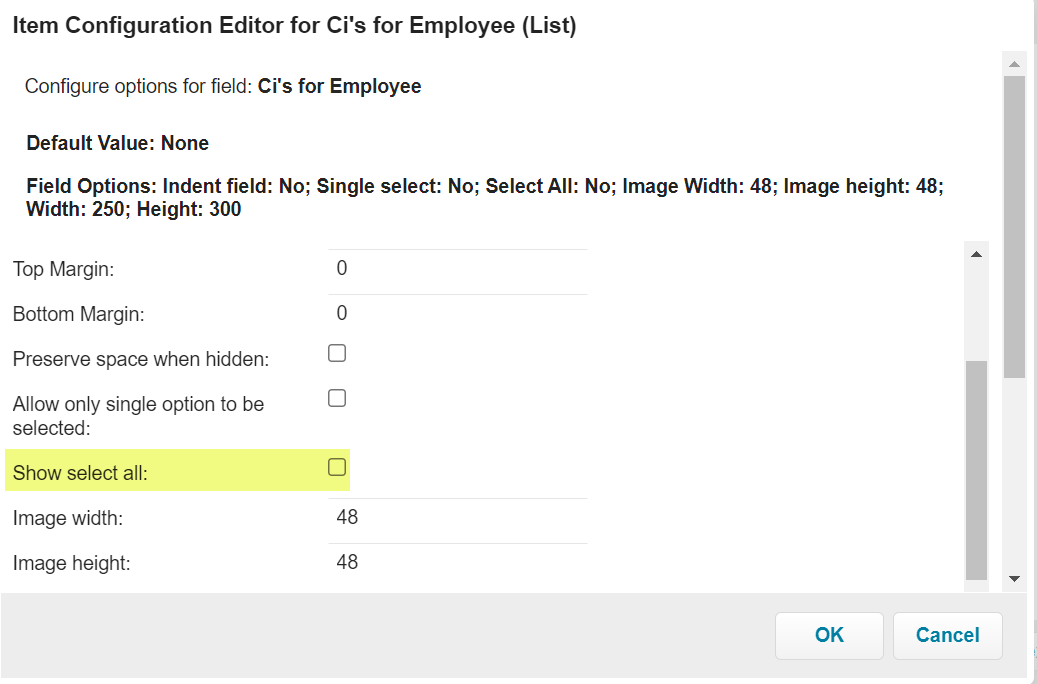The width and height of the screenshot is (1037, 684).
Task: Click the Item Configuration Editor title
Action: point(294,27)
